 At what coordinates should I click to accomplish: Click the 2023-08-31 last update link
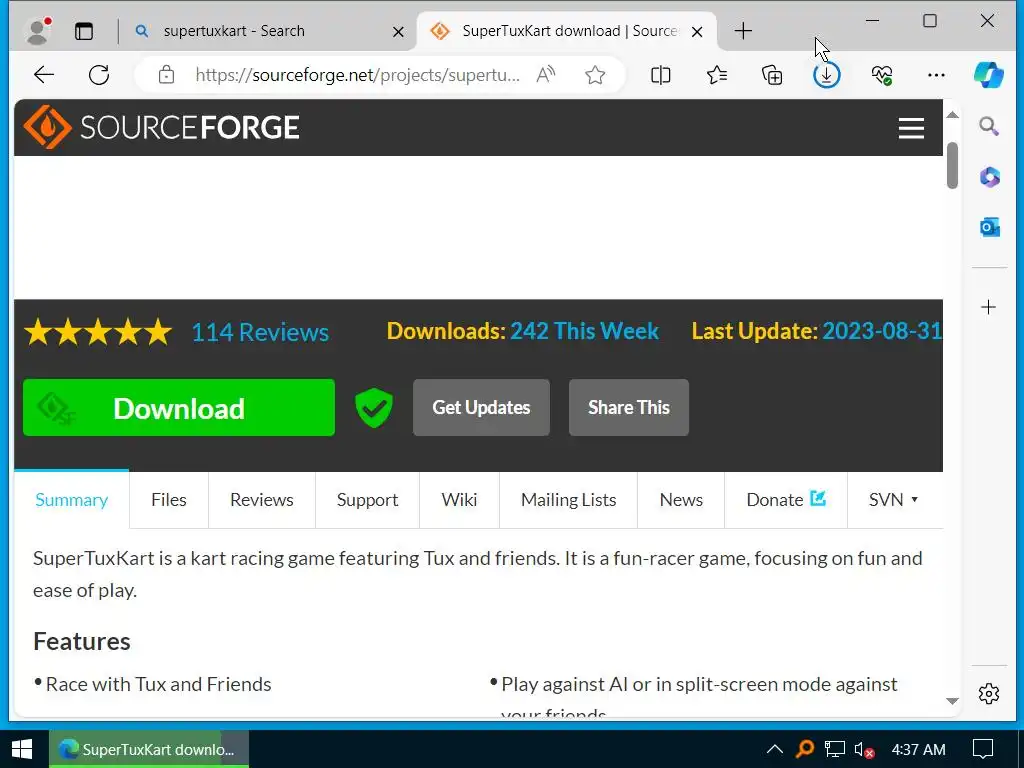pyautogui.click(x=882, y=331)
